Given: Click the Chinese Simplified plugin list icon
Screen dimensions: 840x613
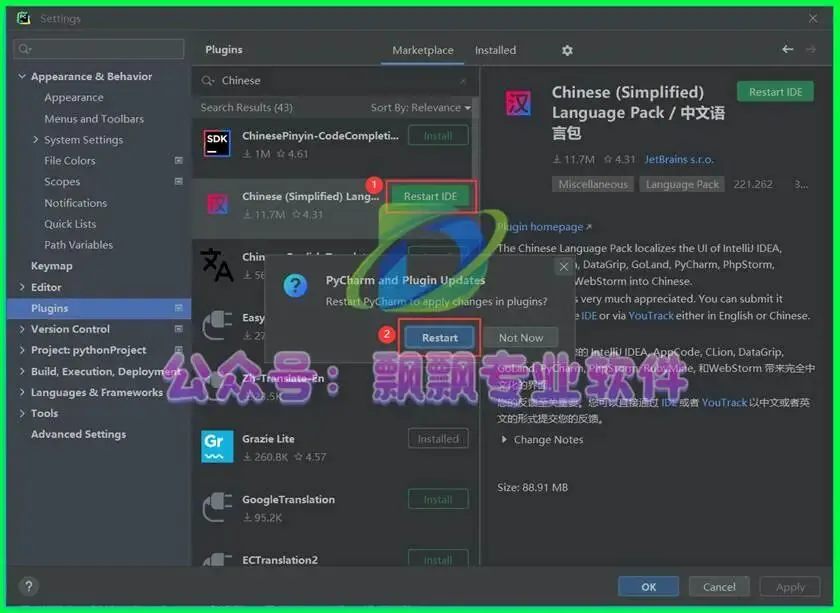Looking at the screenshot, I should (218, 204).
